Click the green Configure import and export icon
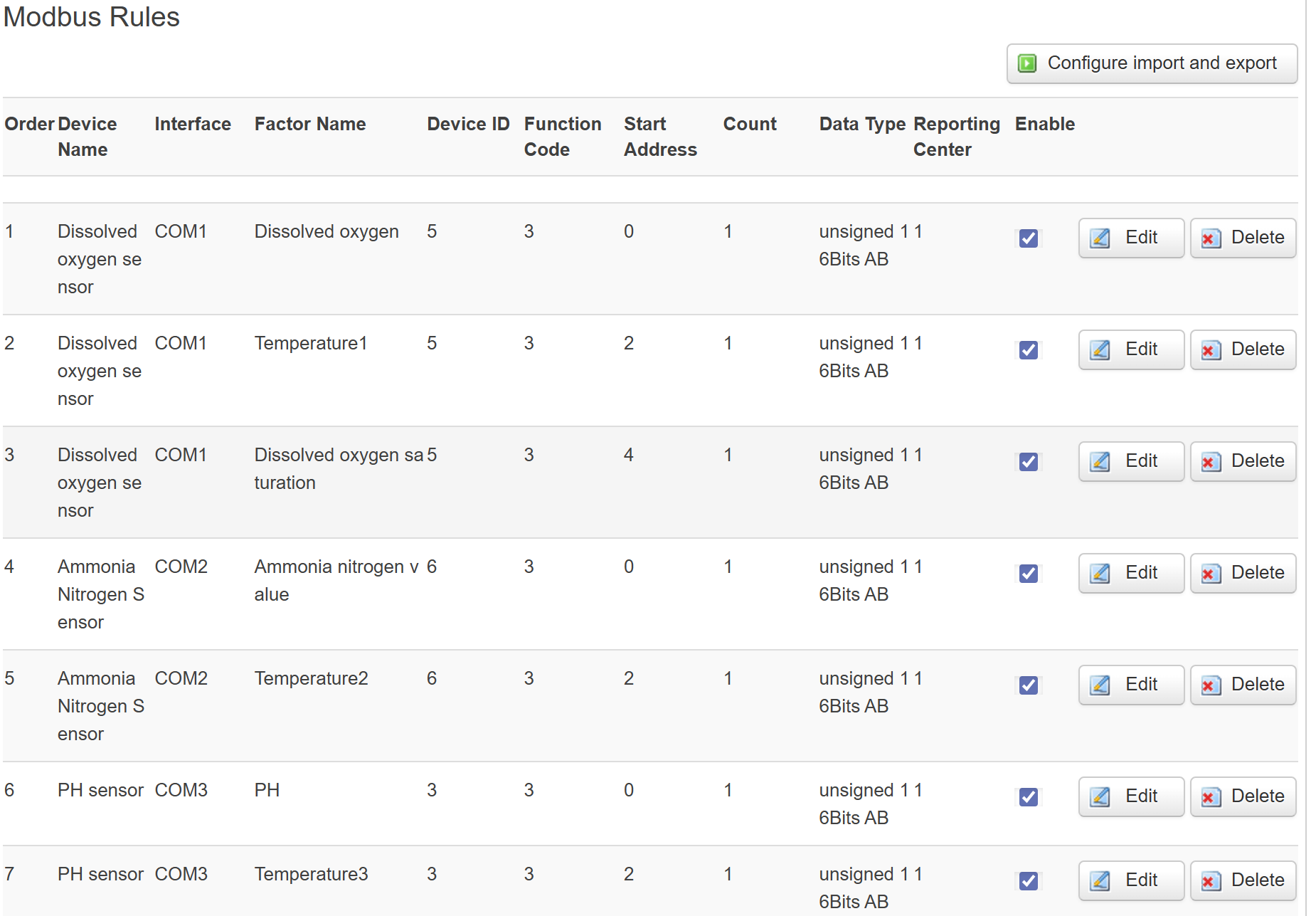The height and width of the screenshot is (916, 1316). pos(1026,63)
